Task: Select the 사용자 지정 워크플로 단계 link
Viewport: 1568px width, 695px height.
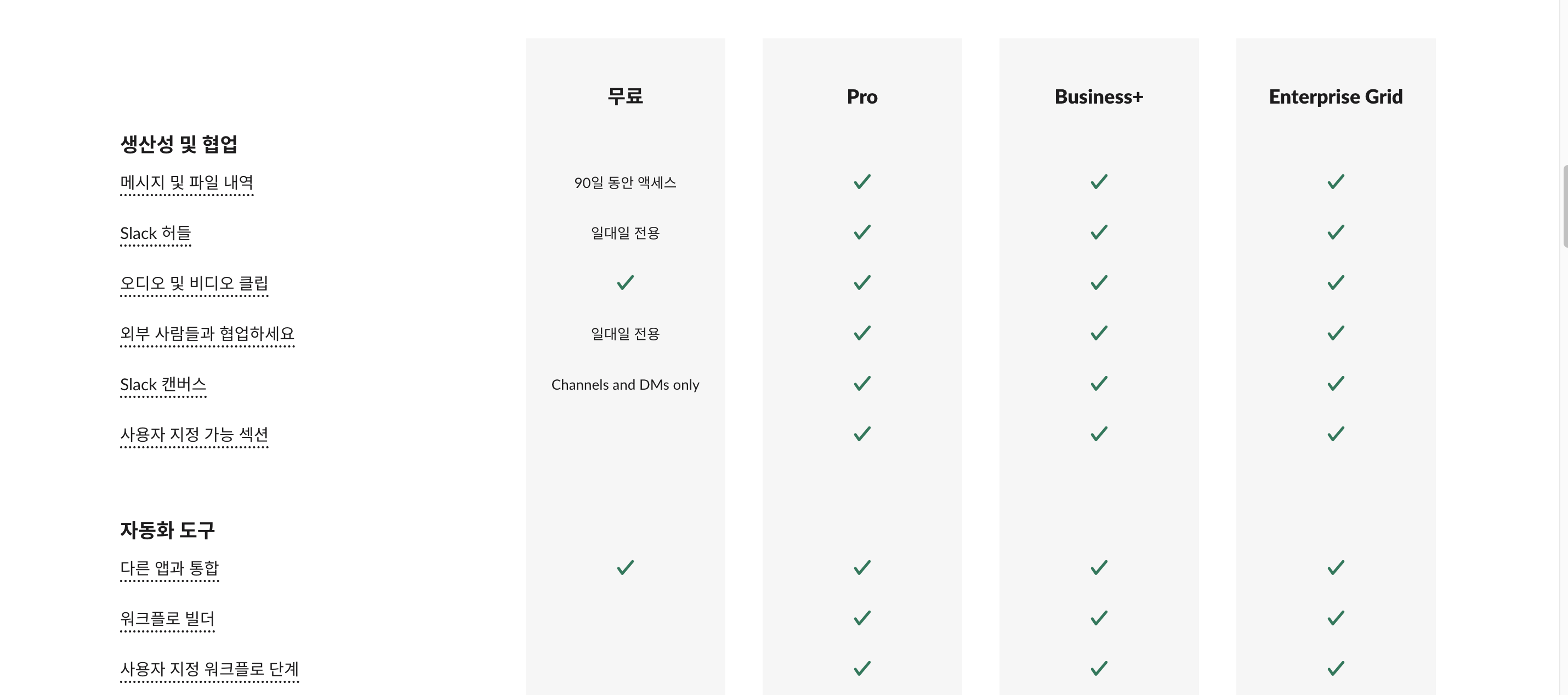Action: pyautogui.click(x=209, y=669)
